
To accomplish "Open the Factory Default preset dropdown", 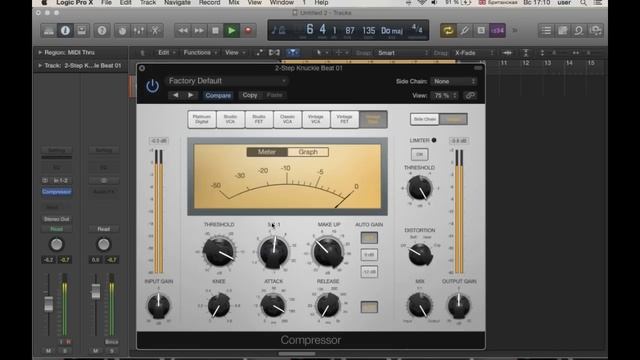I will tap(227, 81).
